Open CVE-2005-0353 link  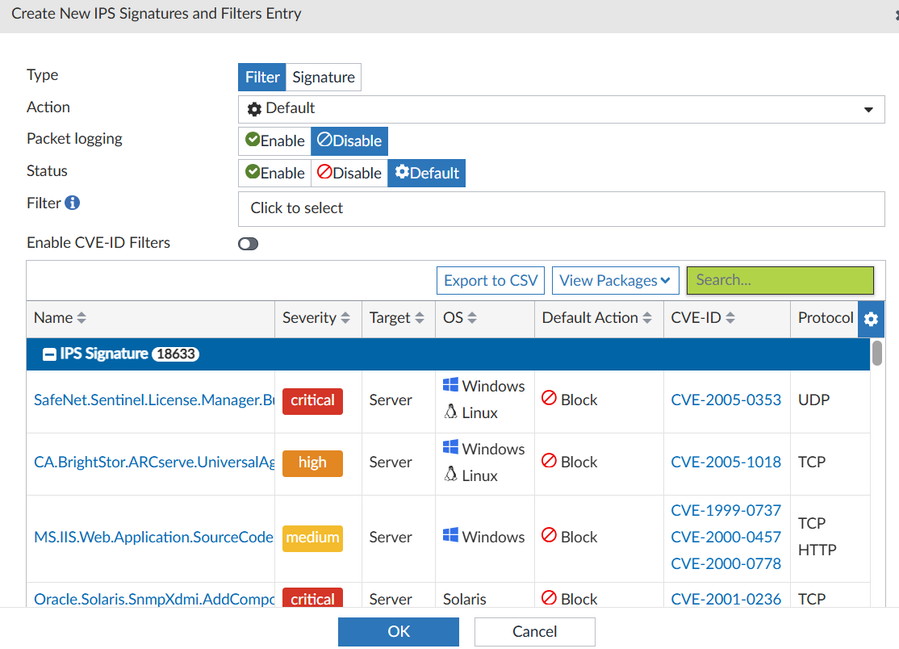[x=726, y=400]
